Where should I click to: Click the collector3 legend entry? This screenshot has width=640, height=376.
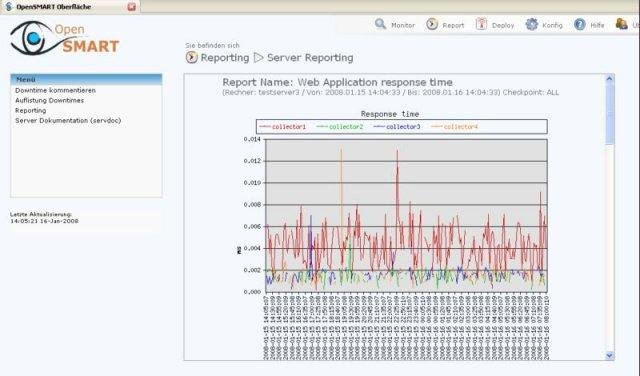coord(397,127)
